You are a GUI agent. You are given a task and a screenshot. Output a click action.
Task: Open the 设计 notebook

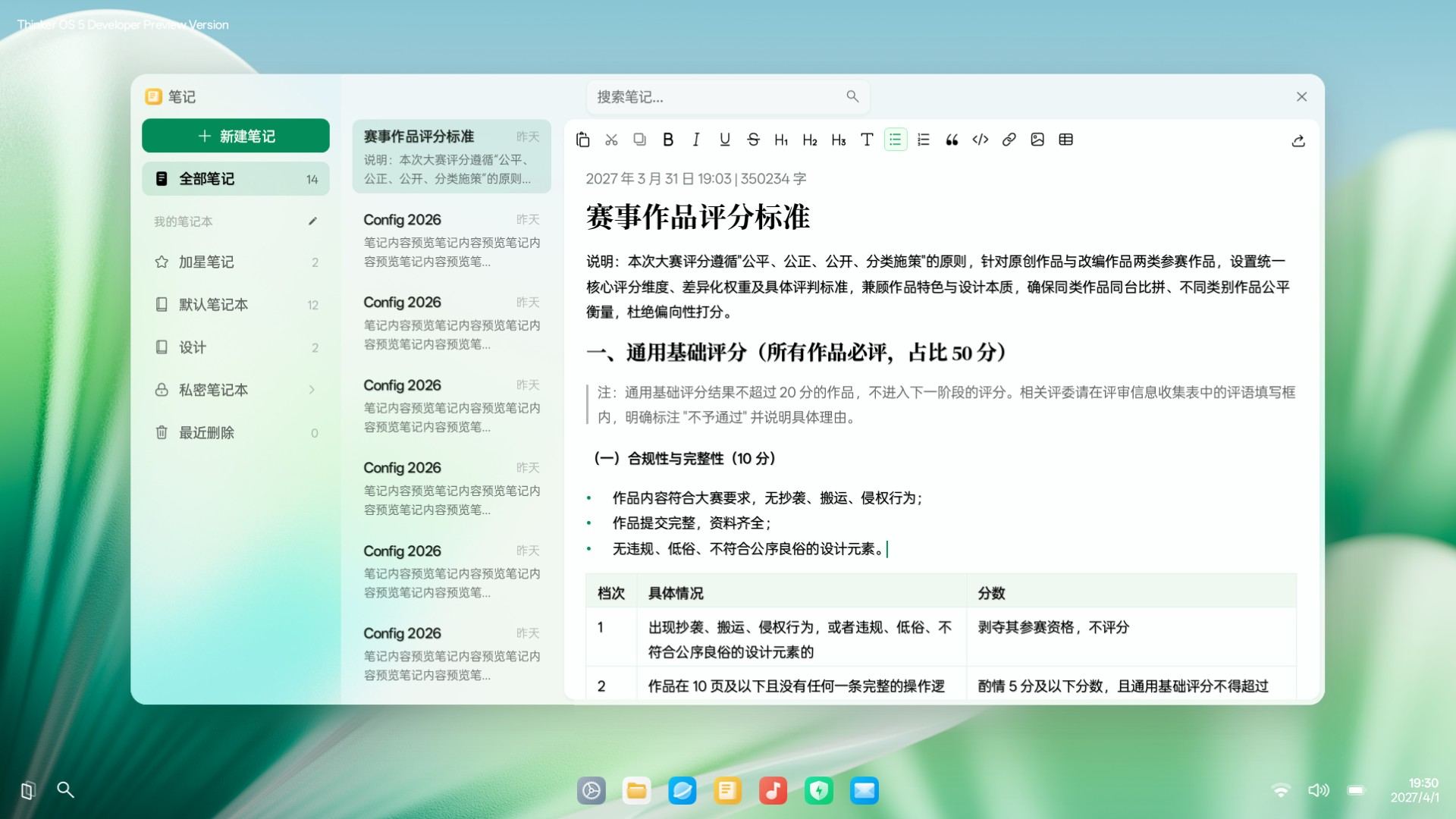(236, 347)
